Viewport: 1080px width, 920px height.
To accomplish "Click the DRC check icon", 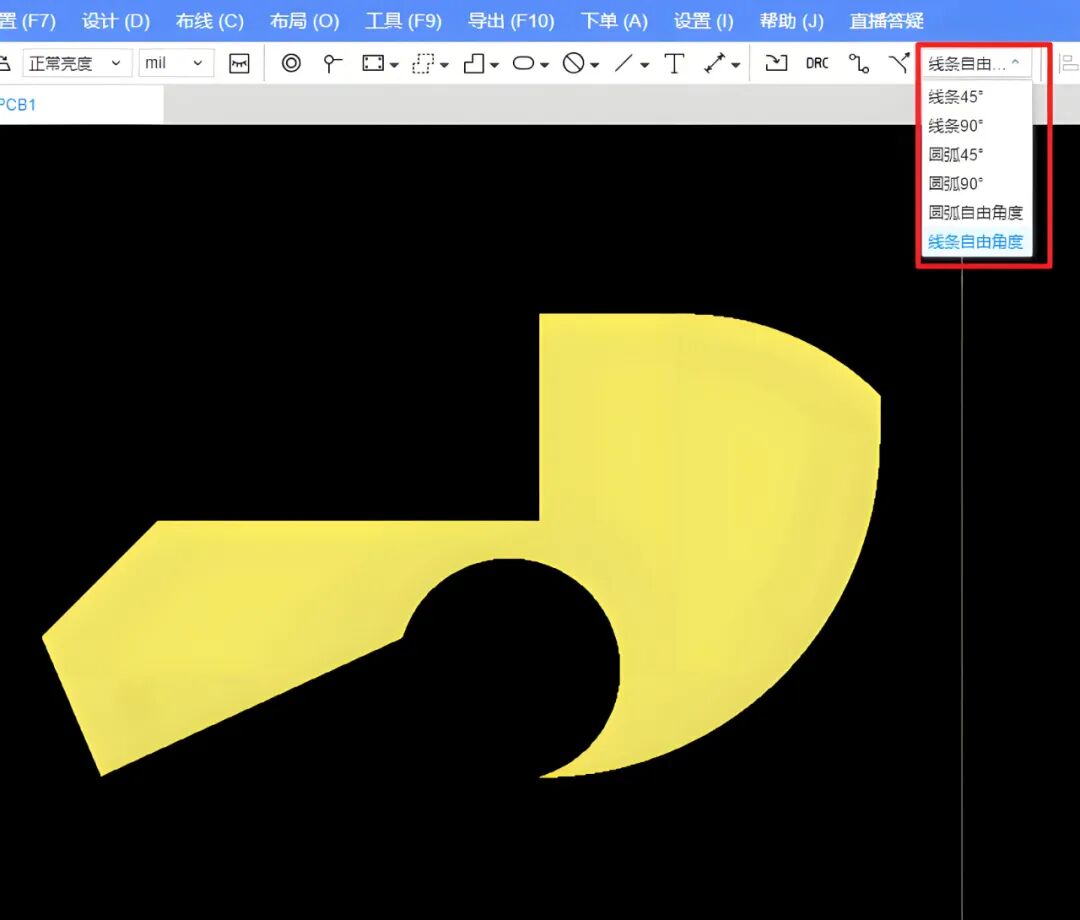I will click(x=817, y=63).
